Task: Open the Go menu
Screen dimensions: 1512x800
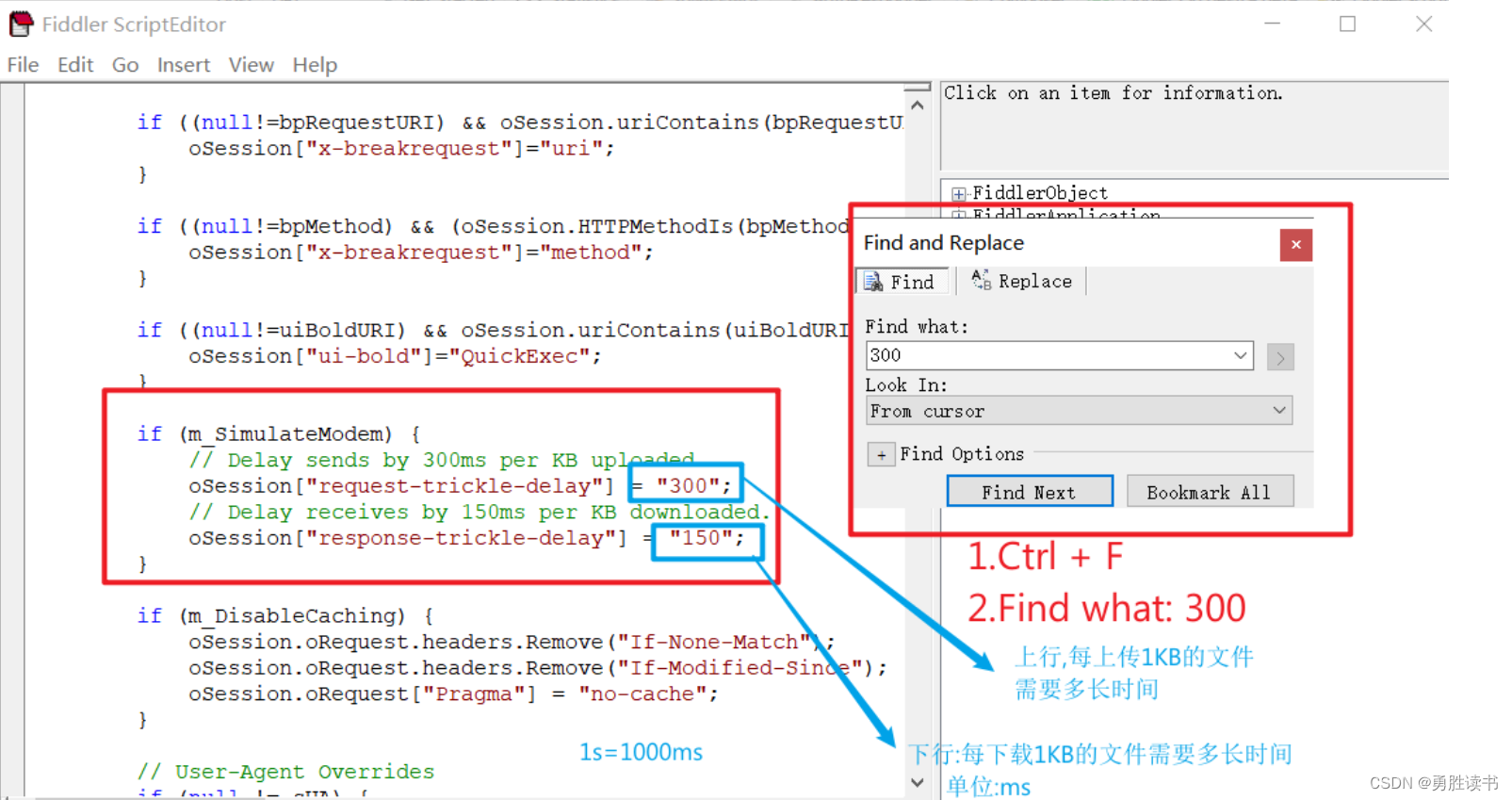Action: point(125,65)
